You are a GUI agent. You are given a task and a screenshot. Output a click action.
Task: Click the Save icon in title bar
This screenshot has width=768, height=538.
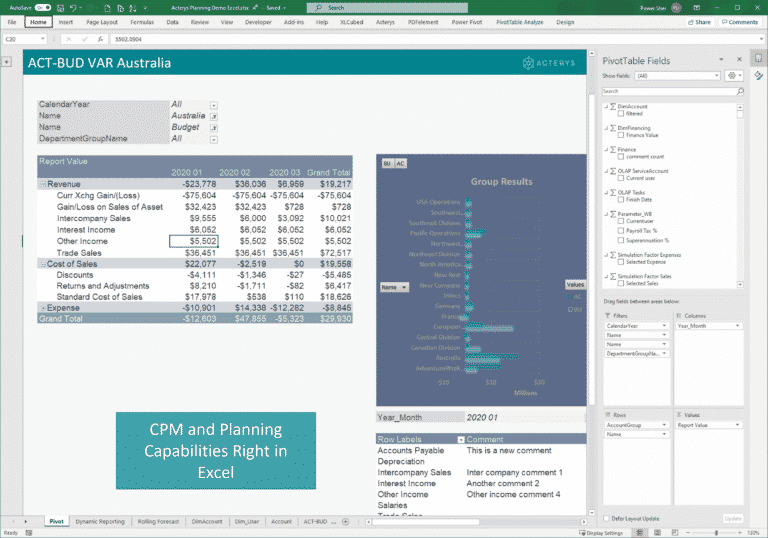(x=59, y=7)
